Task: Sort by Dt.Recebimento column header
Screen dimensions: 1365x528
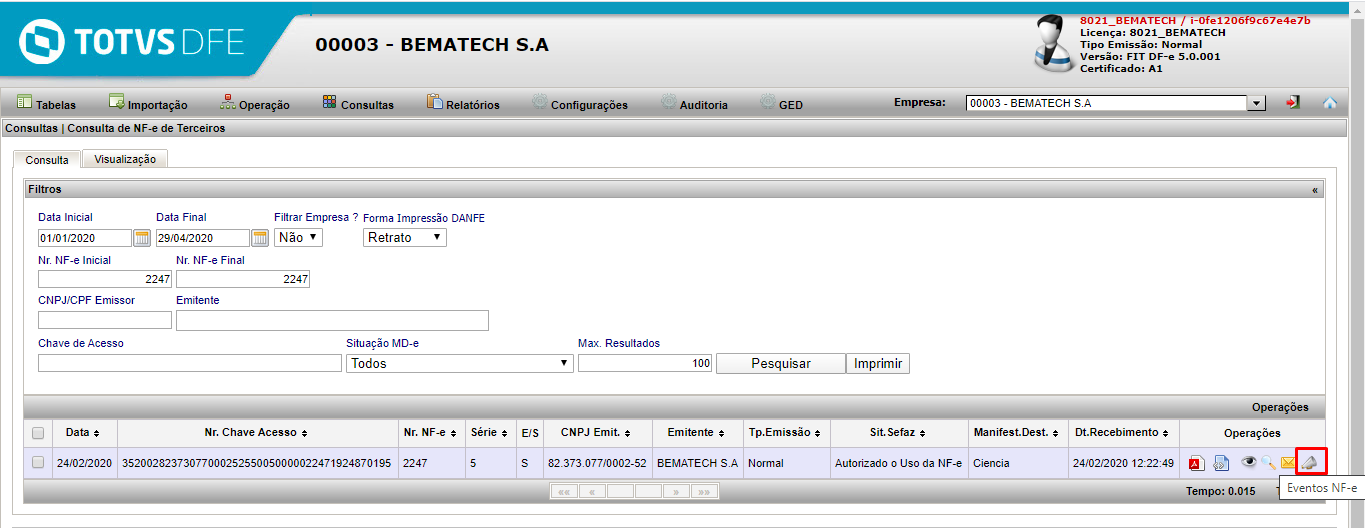Action: click(1122, 432)
